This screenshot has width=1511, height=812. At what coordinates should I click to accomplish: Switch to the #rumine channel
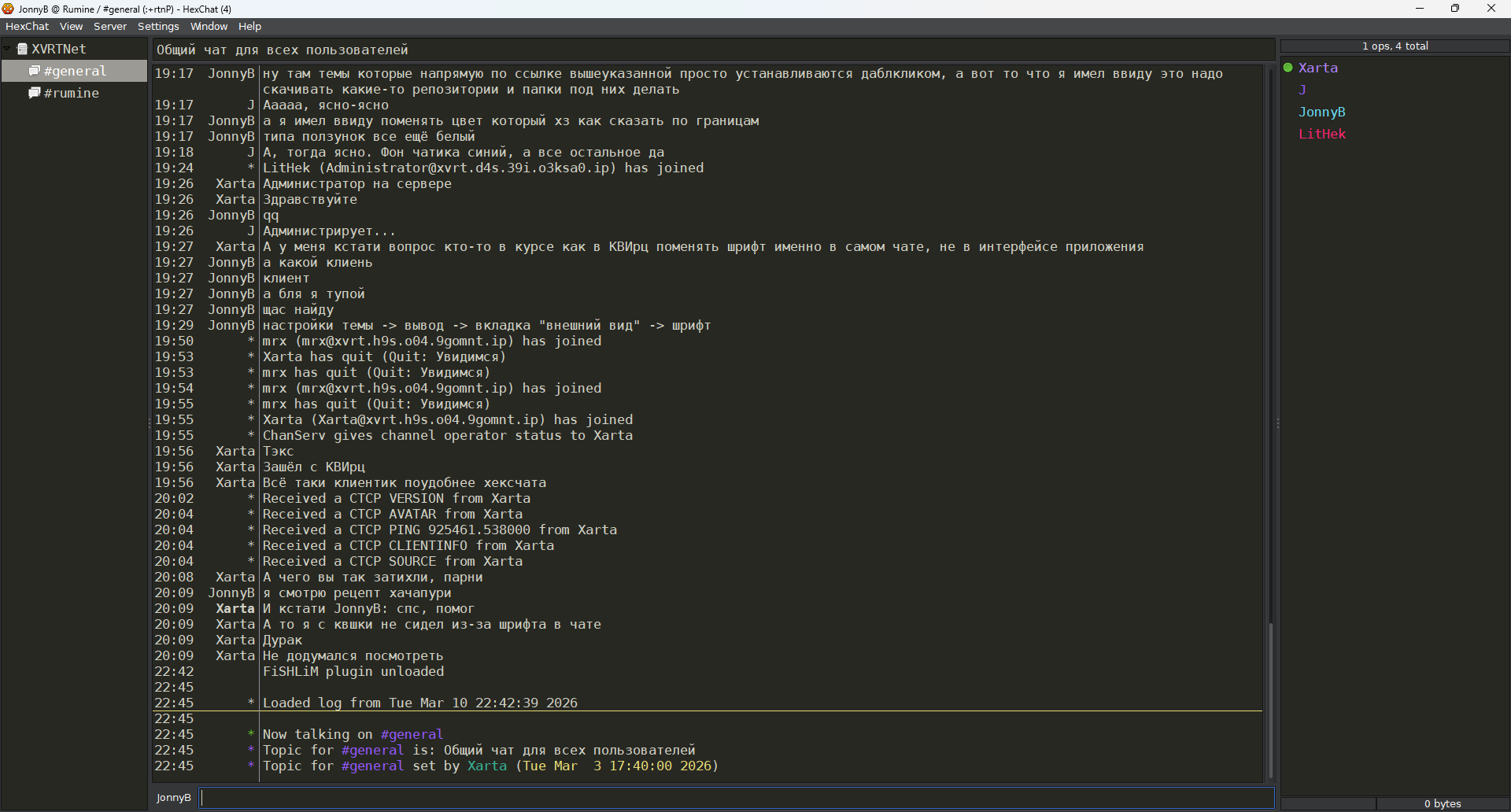72,93
